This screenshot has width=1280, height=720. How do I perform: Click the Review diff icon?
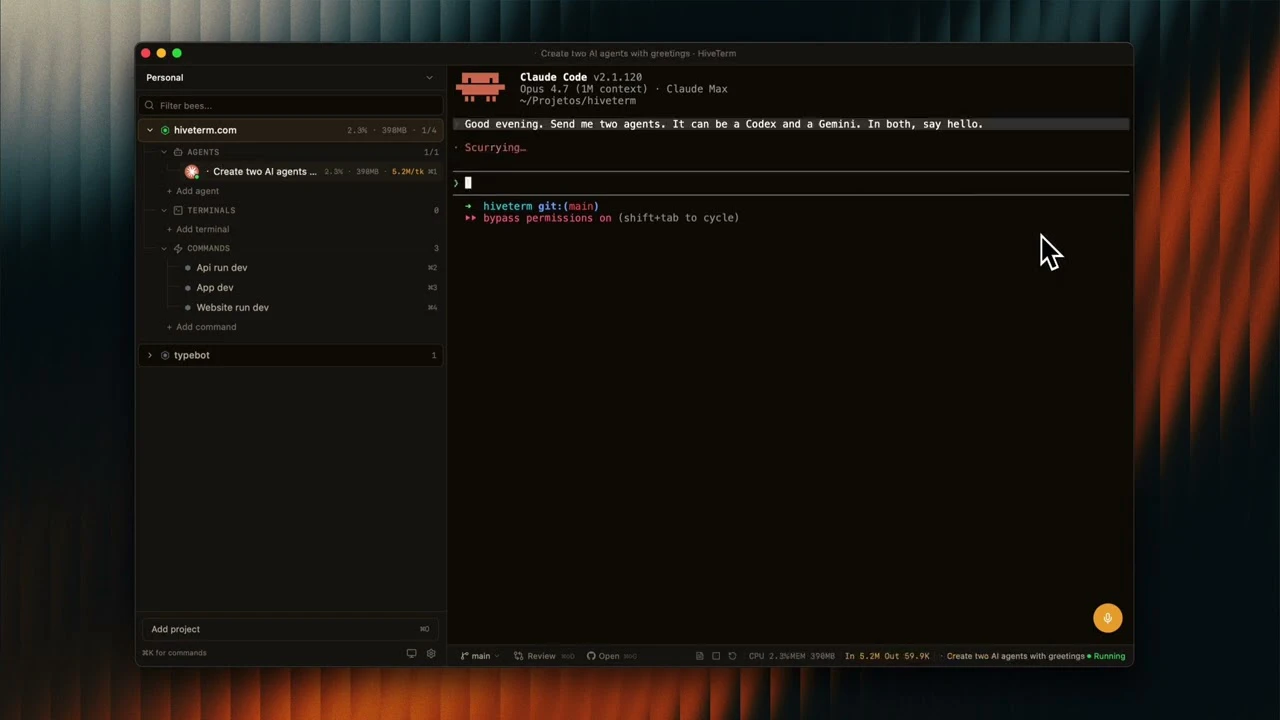[x=518, y=656]
